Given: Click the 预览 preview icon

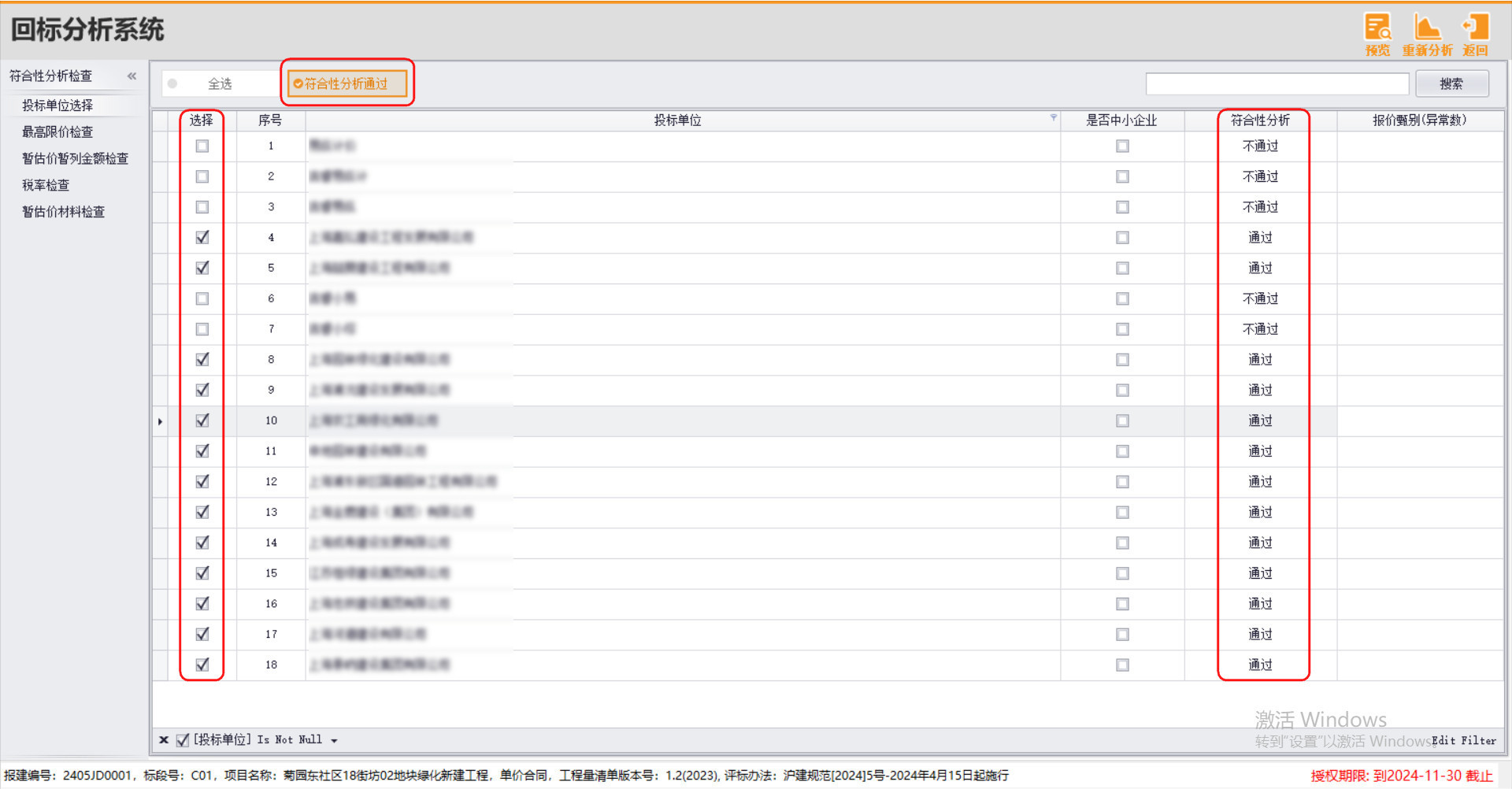Looking at the screenshot, I should [x=1377, y=35].
